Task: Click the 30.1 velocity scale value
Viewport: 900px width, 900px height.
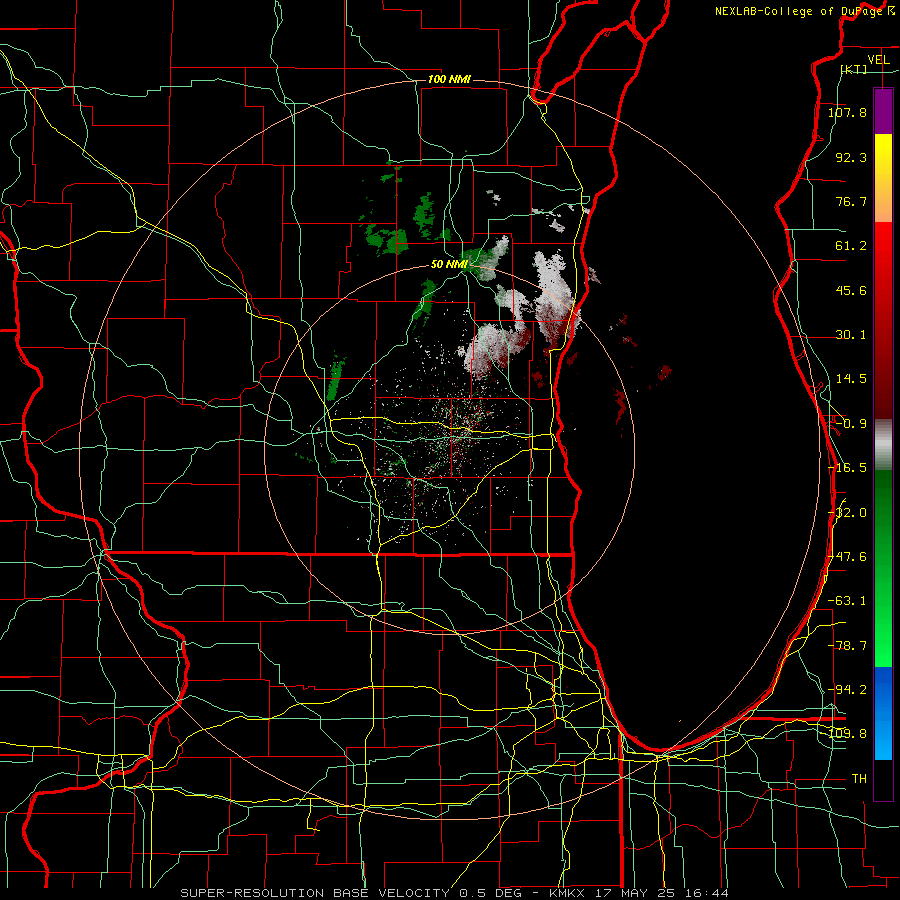Action: click(851, 335)
